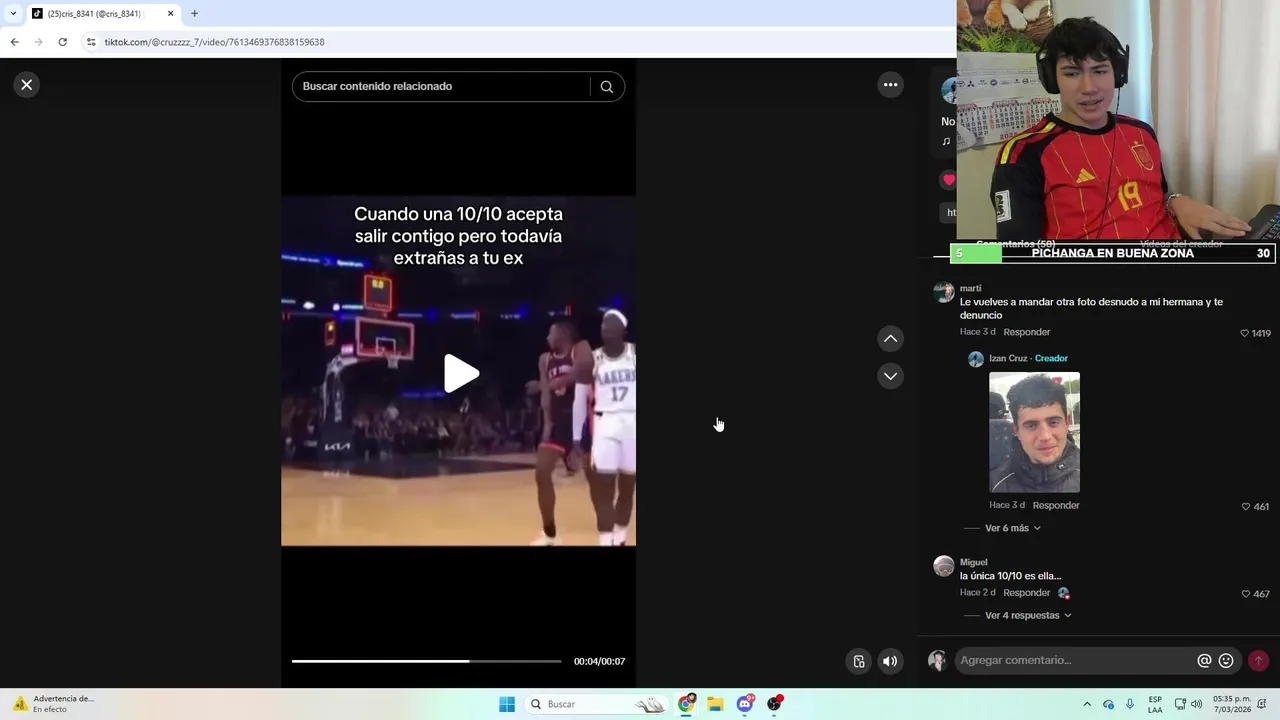This screenshot has height=720, width=1280.
Task: Go to the next video with down arrow
Action: point(890,376)
